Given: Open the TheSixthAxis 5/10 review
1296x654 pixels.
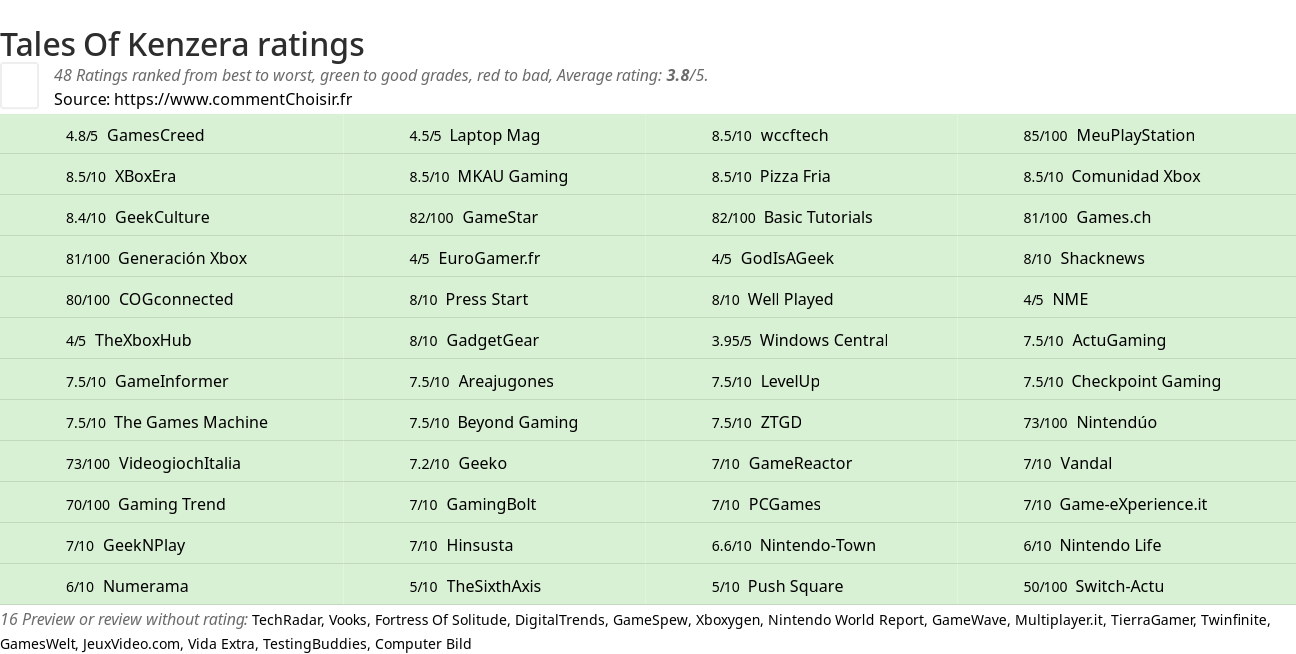Looking at the screenshot, I should [475, 586].
